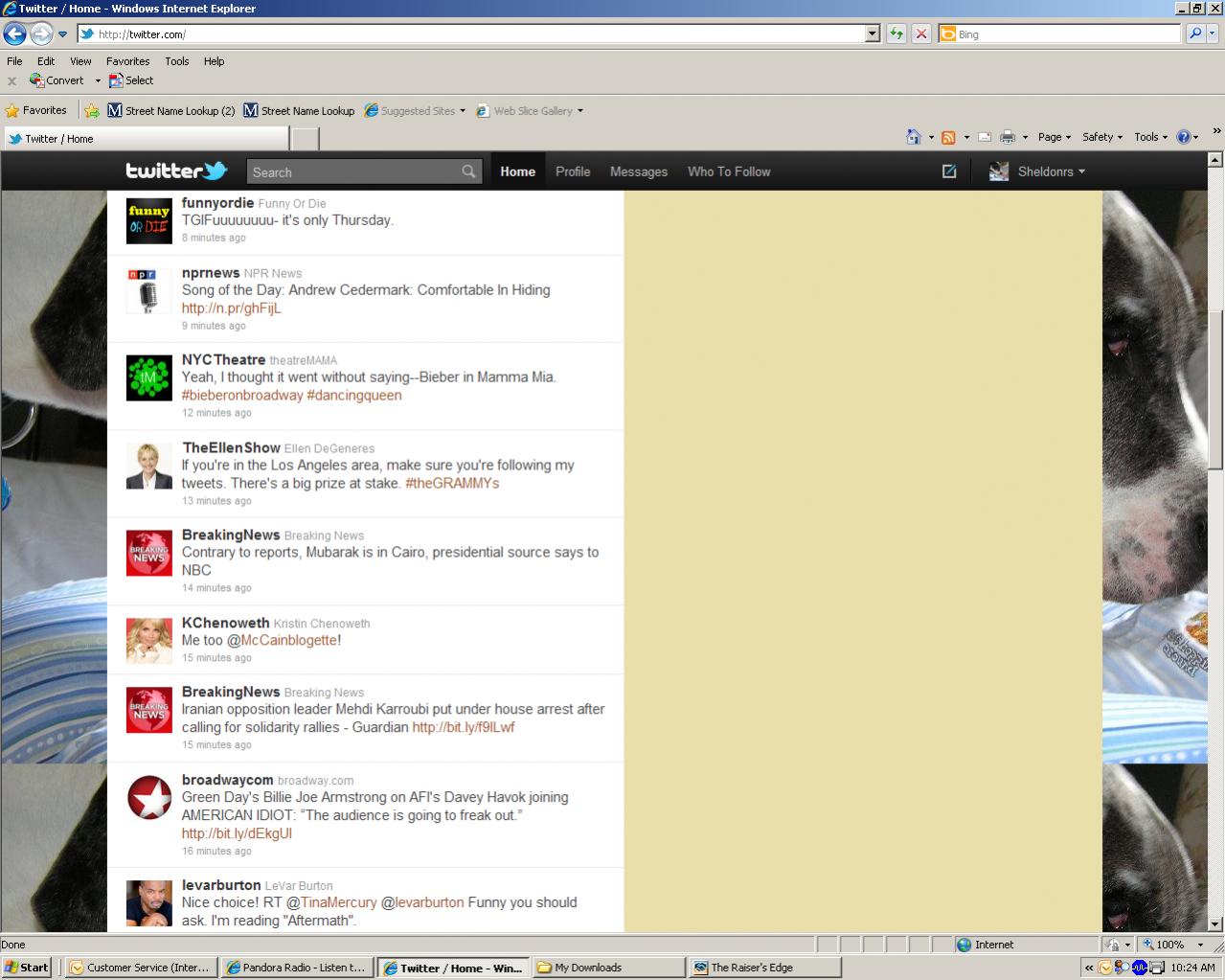1225x980 pixels.
Task: Switch to Pandora Radio taskbar window
Action: pos(296,968)
